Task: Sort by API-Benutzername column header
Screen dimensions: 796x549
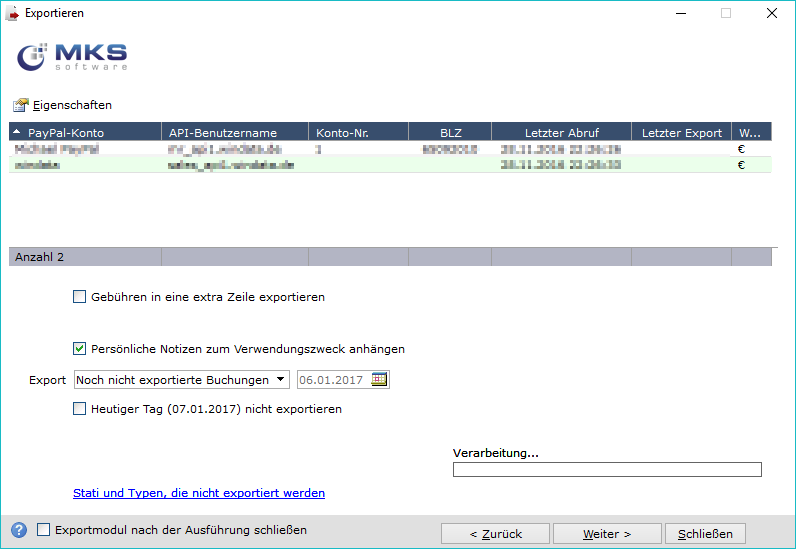Action: coord(235,132)
